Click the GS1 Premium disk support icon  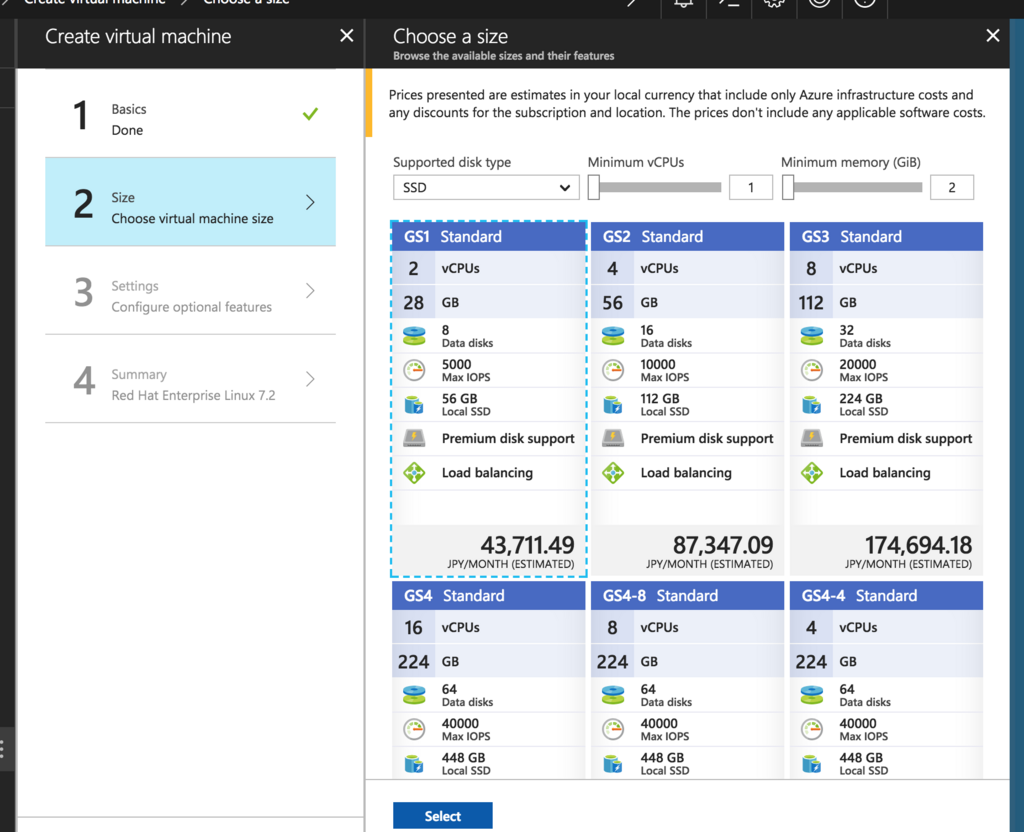[414, 438]
